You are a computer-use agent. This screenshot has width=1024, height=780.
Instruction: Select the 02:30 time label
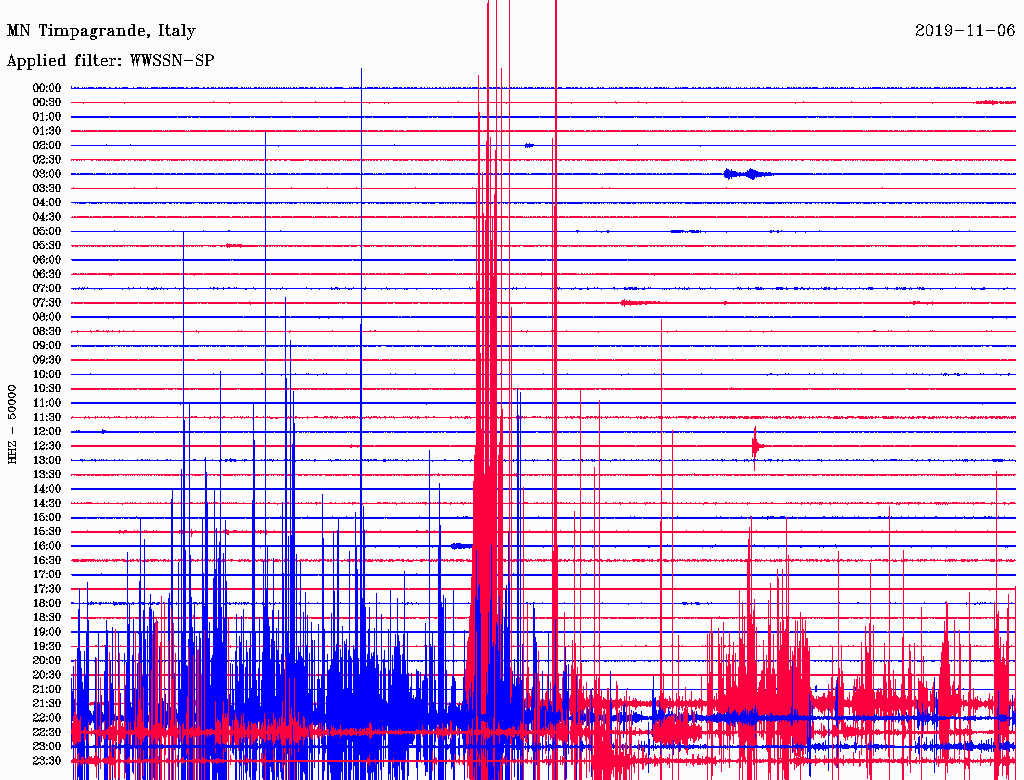[x=47, y=159]
